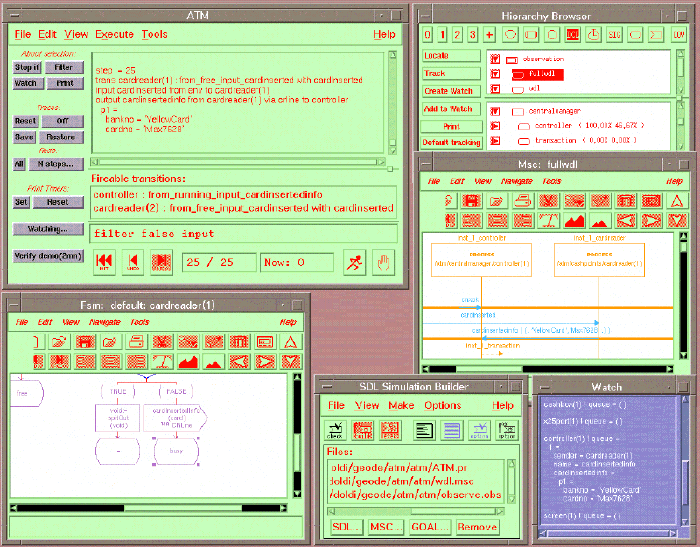Open the Execute menu in ATM window
The width and height of the screenshot is (700, 547).
pos(113,34)
